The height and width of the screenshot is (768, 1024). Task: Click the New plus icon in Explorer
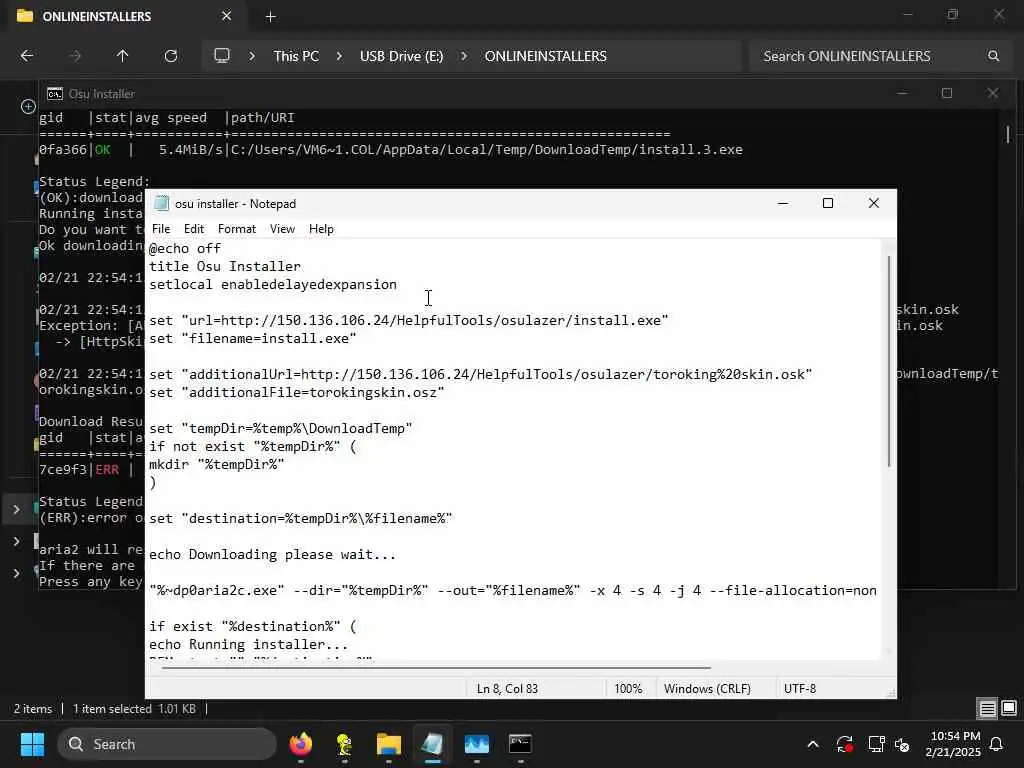[x=28, y=106]
